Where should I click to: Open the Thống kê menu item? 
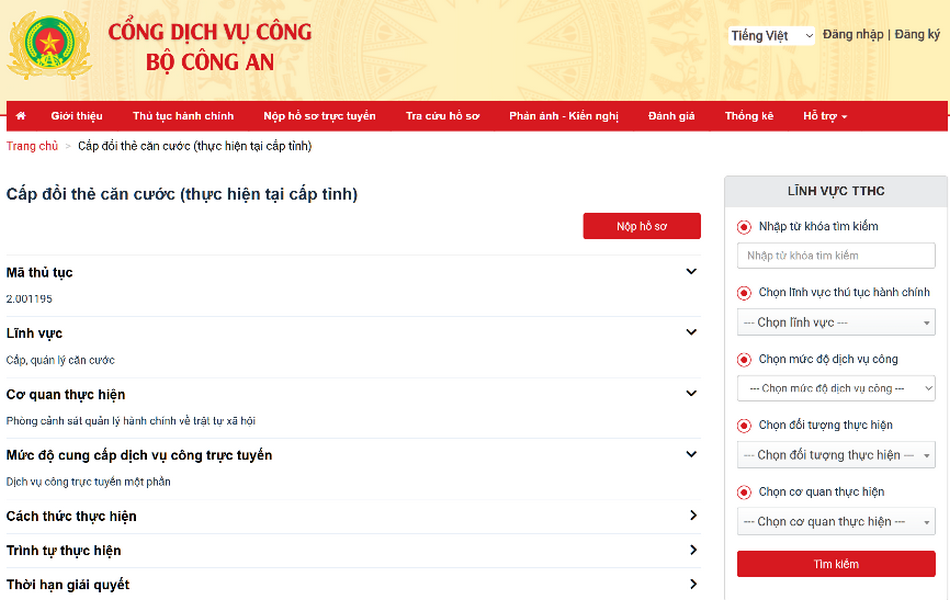pos(749,116)
